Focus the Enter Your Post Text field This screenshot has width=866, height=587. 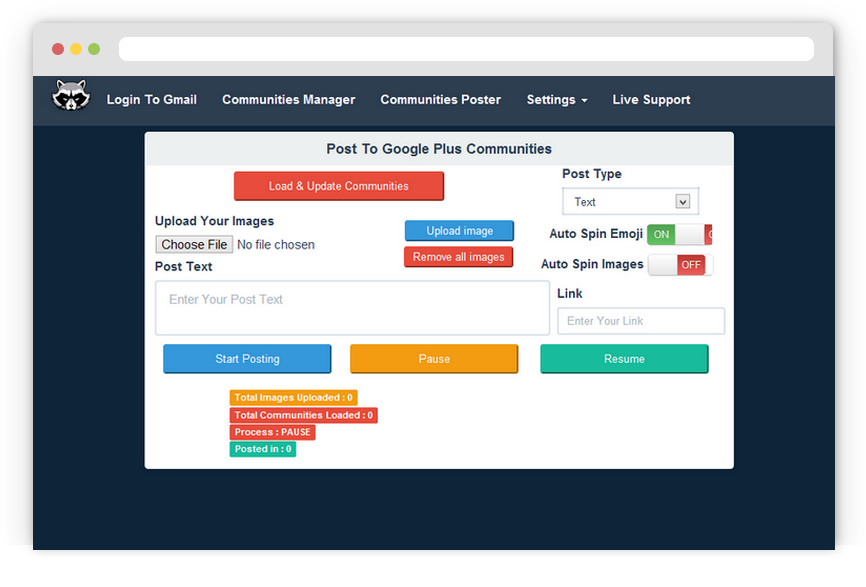[x=352, y=308]
